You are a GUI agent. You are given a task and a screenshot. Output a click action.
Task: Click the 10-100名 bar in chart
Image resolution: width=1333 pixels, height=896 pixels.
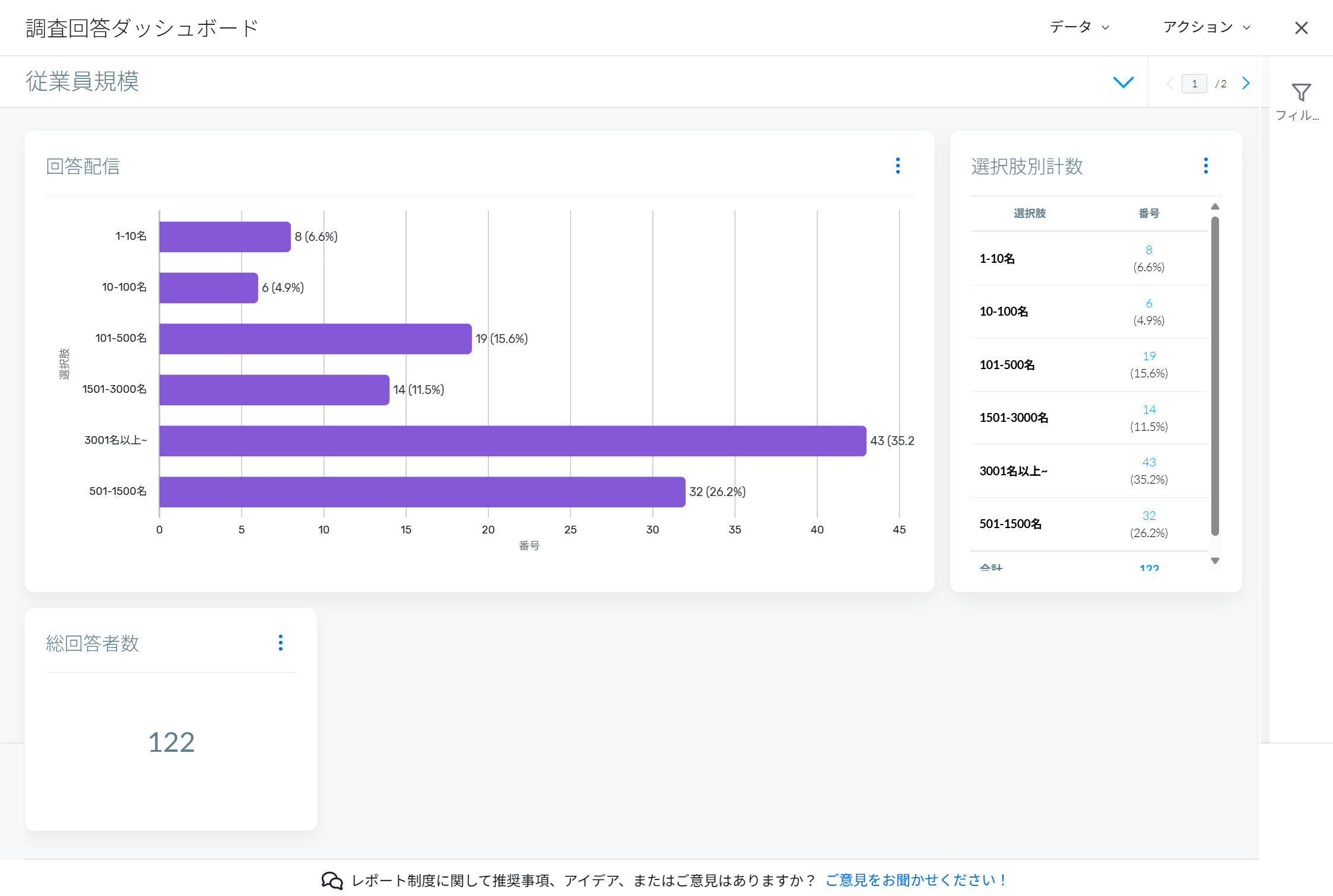pos(208,288)
